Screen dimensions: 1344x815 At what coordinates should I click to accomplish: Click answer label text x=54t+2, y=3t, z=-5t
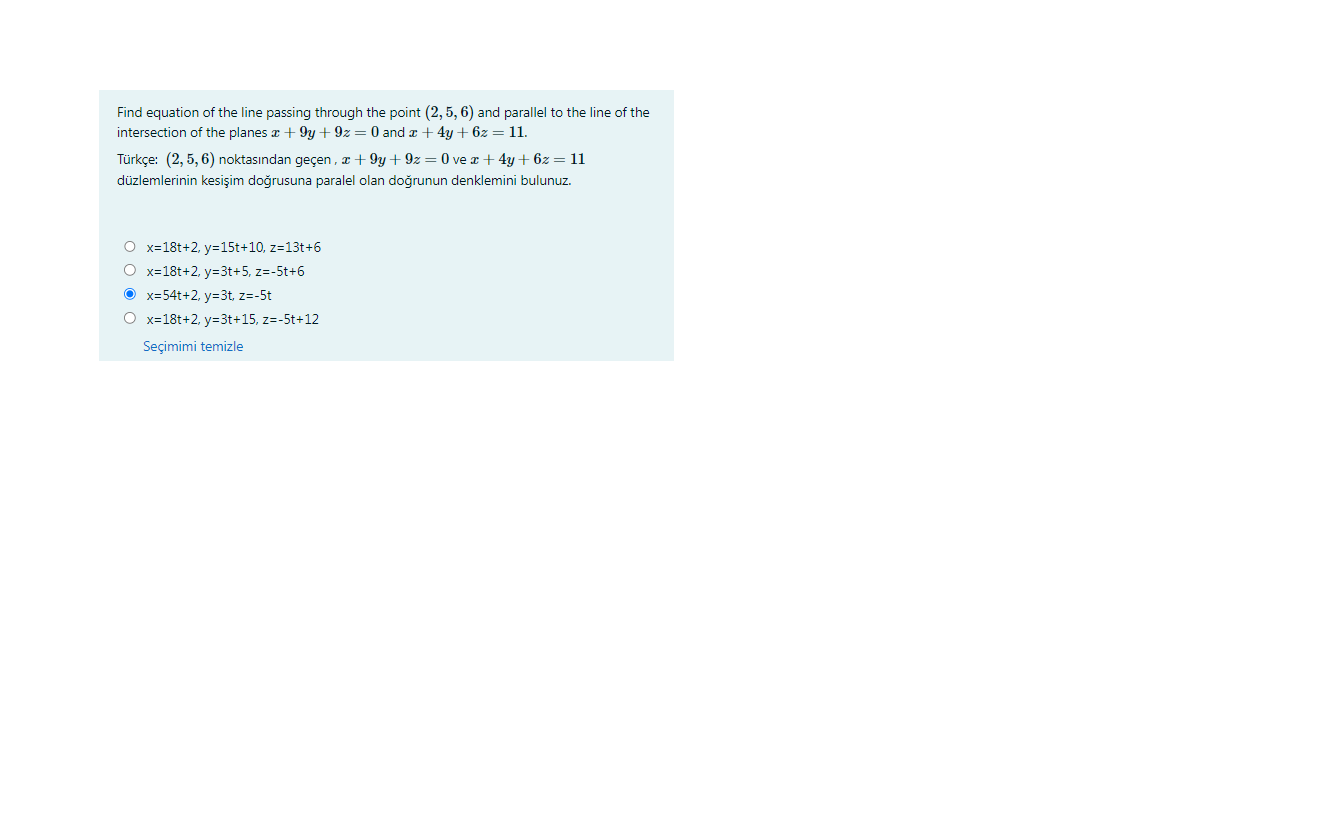[209, 295]
